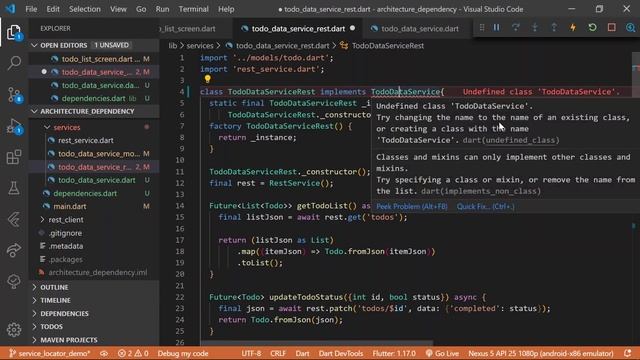Screen dimensions: 640x360
Task: Open the Flutter outline sidebar icon
Action: pos(14,220)
